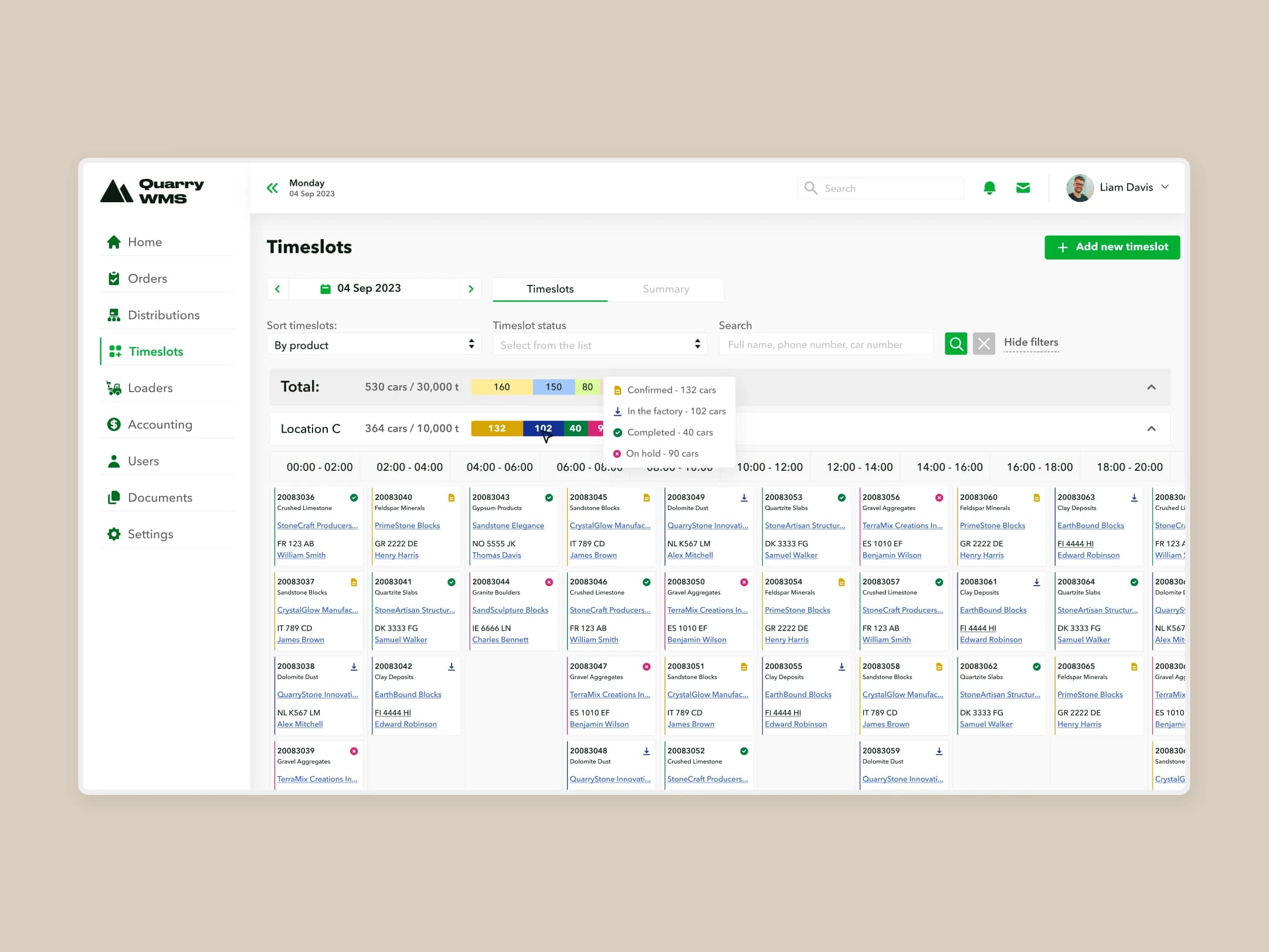
Task: Go to next date arrow
Action: [x=470, y=289]
